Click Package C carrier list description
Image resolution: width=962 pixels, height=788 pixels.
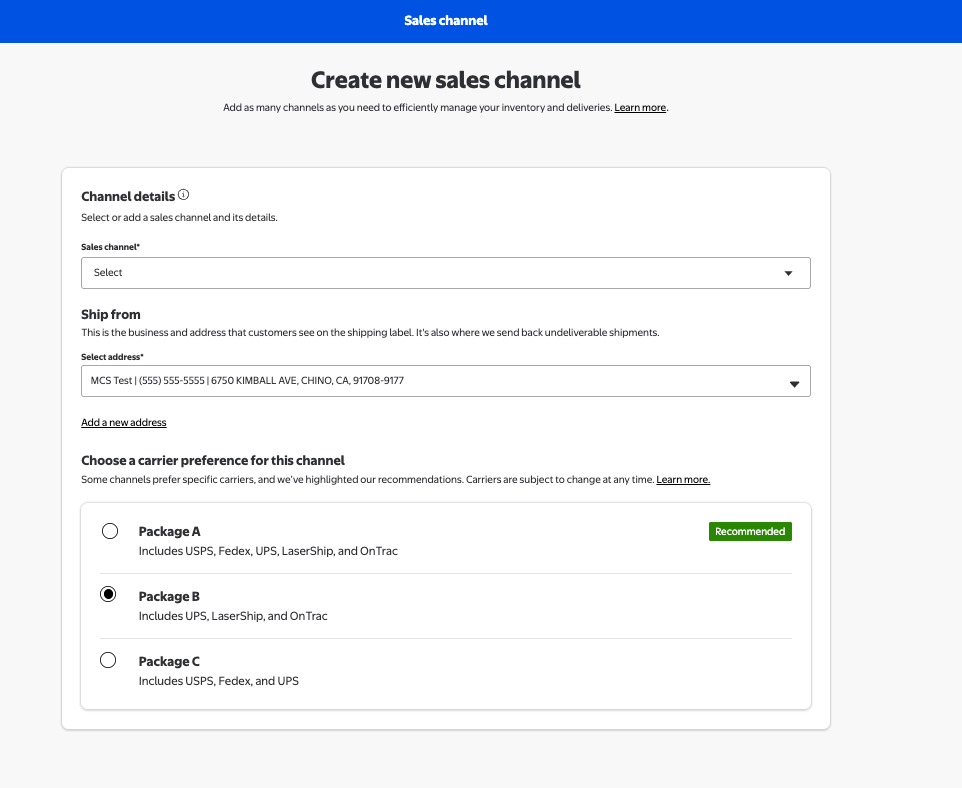point(218,681)
